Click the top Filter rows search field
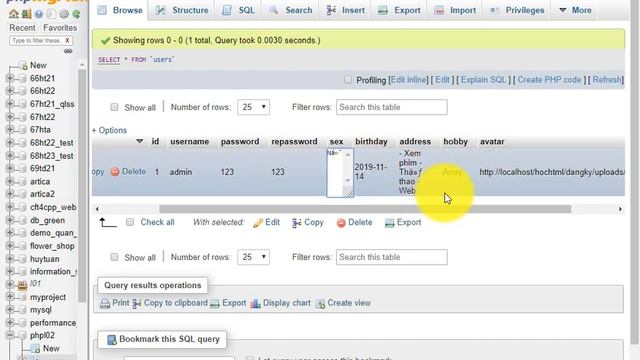Screen dimensions: 640x360 pyautogui.click(x=391, y=107)
